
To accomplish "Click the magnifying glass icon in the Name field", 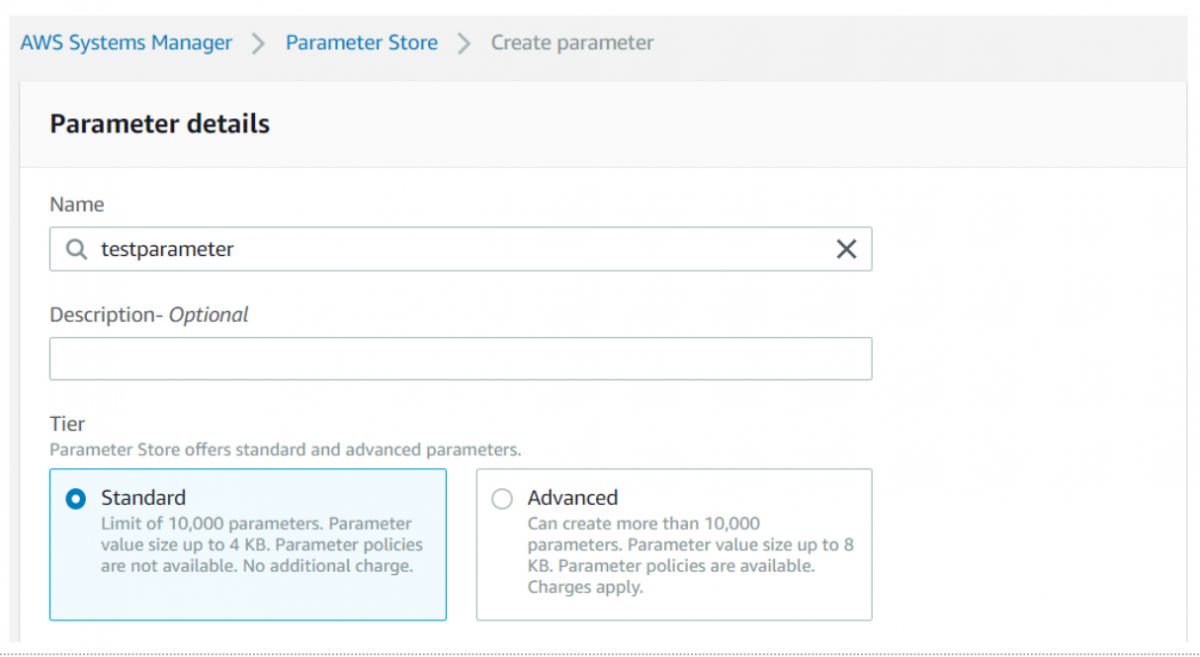I will [74, 248].
